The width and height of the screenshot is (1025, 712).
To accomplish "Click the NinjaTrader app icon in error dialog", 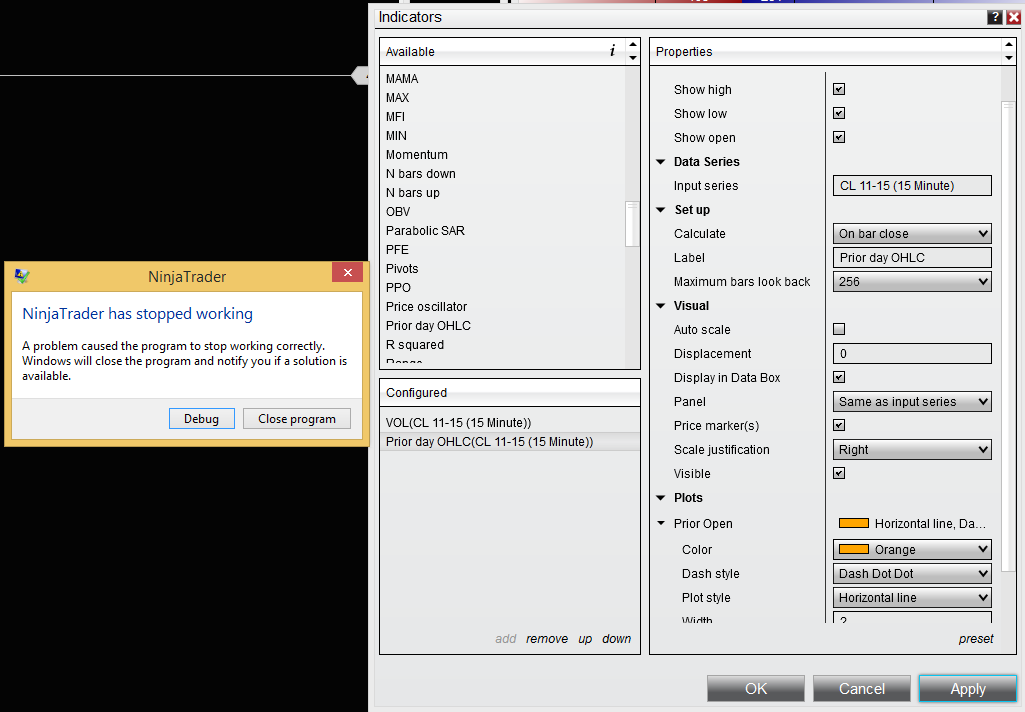I will click(22, 276).
